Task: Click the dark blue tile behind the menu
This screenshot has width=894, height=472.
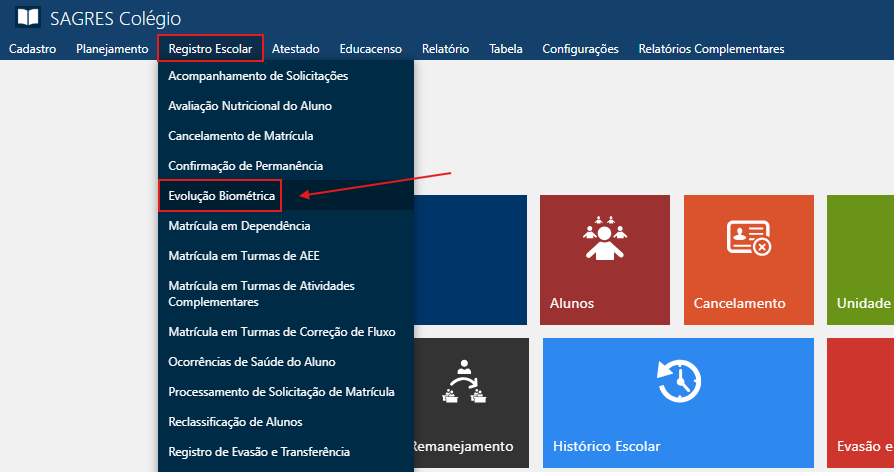Action: [x=470, y=260]
